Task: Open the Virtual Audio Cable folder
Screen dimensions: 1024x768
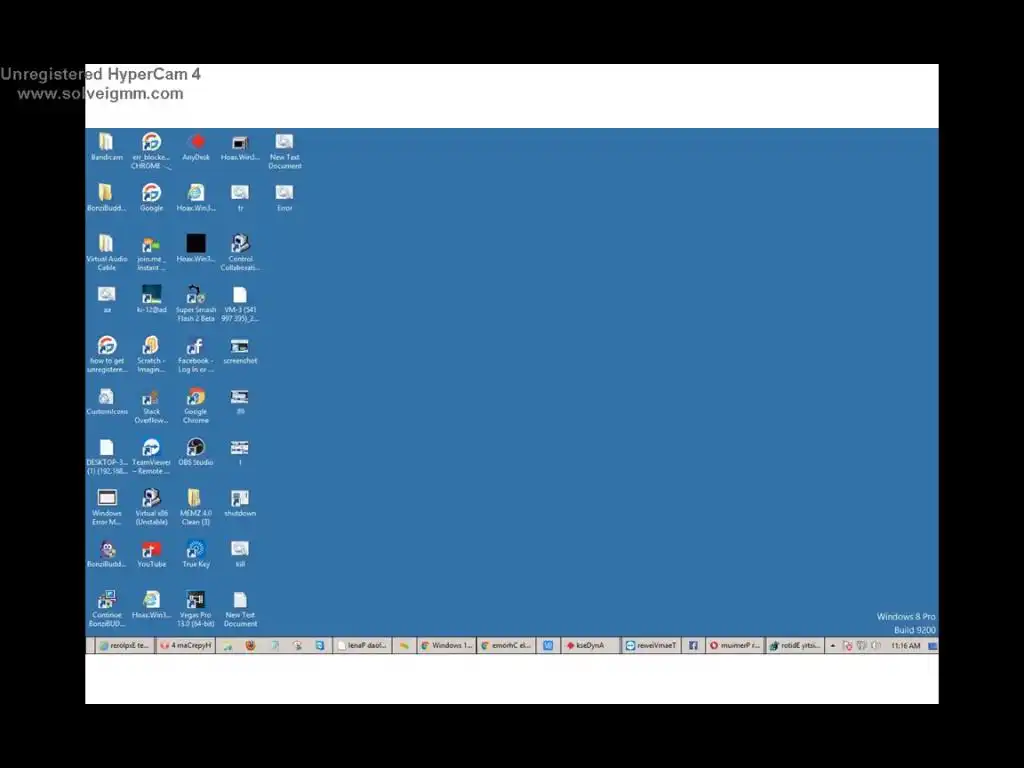Action: tap(106, 253)
